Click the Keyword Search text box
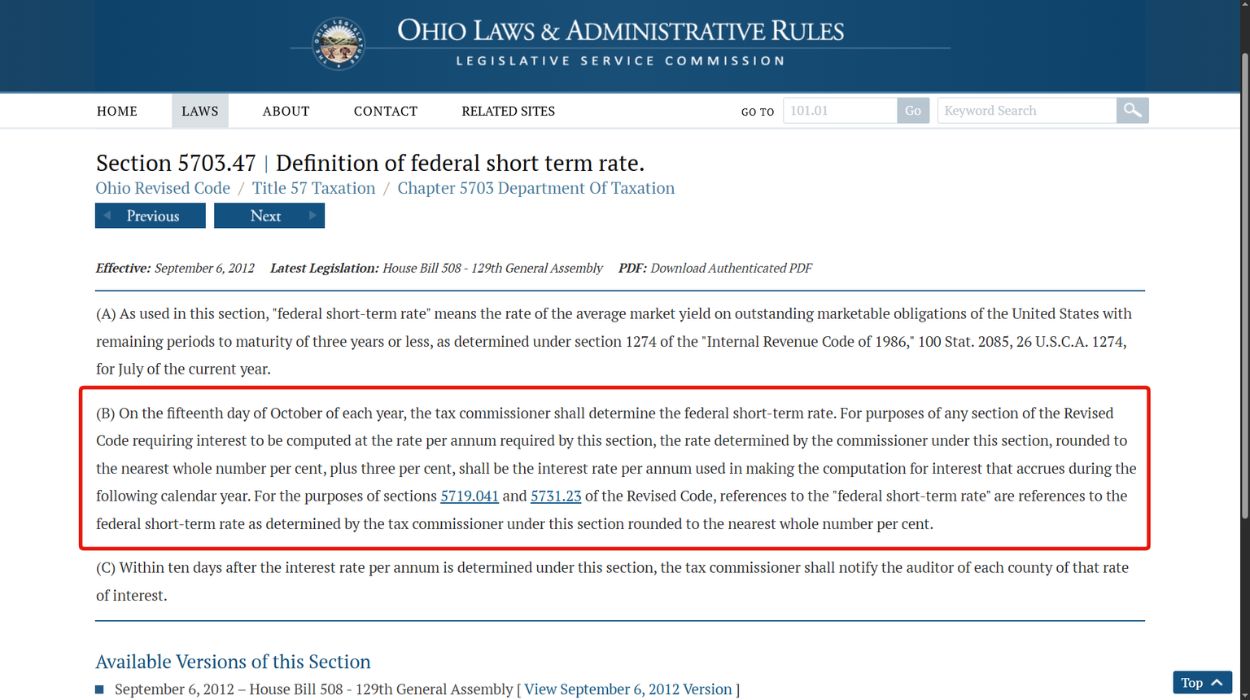The image size is (1250, 700). (1025, 110)
